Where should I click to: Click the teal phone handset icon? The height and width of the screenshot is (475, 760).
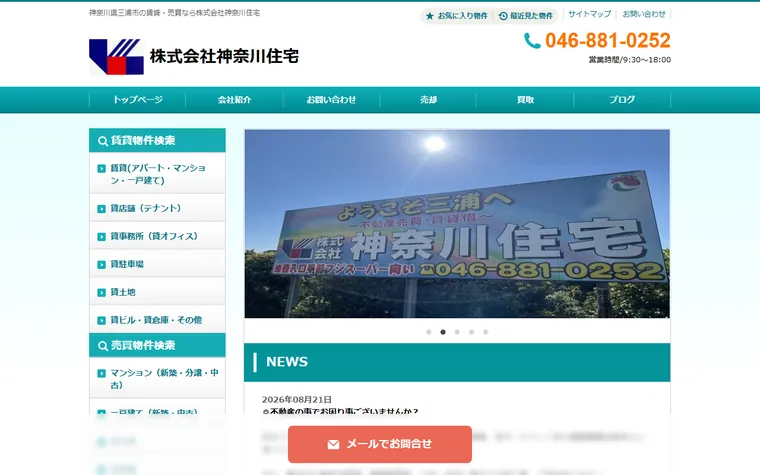pyautogui.click(x=532, y=41)
